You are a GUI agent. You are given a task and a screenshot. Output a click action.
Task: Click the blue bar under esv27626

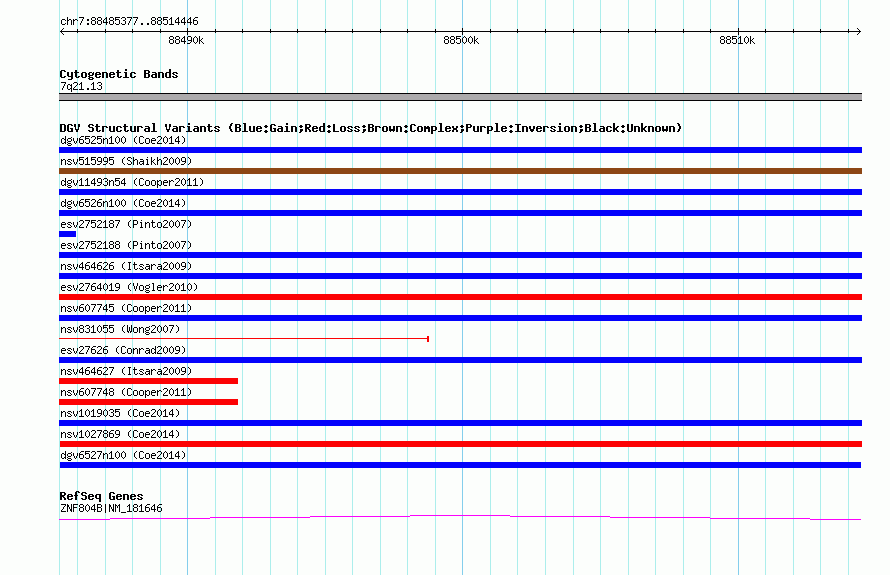460,360
